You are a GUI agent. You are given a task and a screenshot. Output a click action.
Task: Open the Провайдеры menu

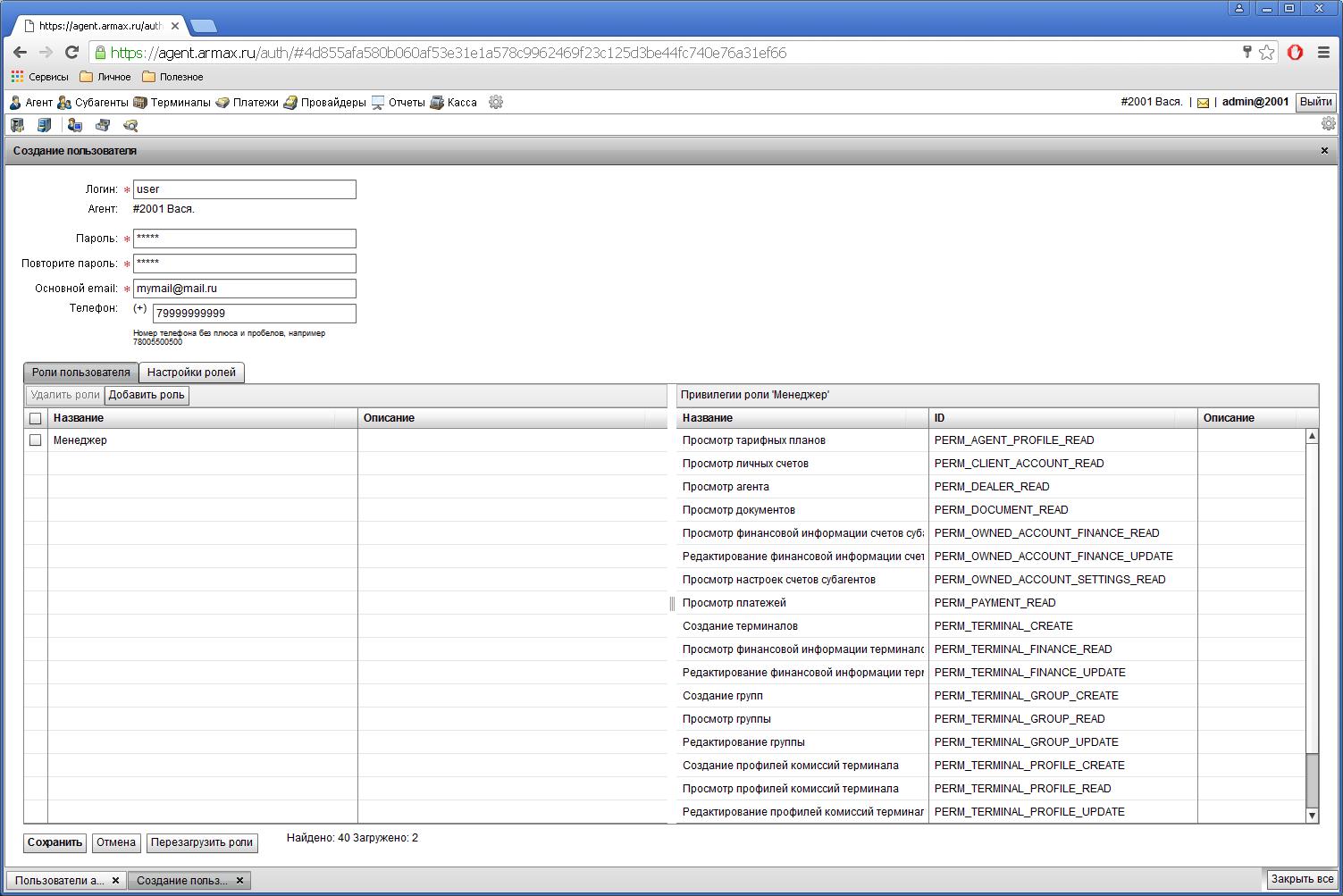click(324, 103)
